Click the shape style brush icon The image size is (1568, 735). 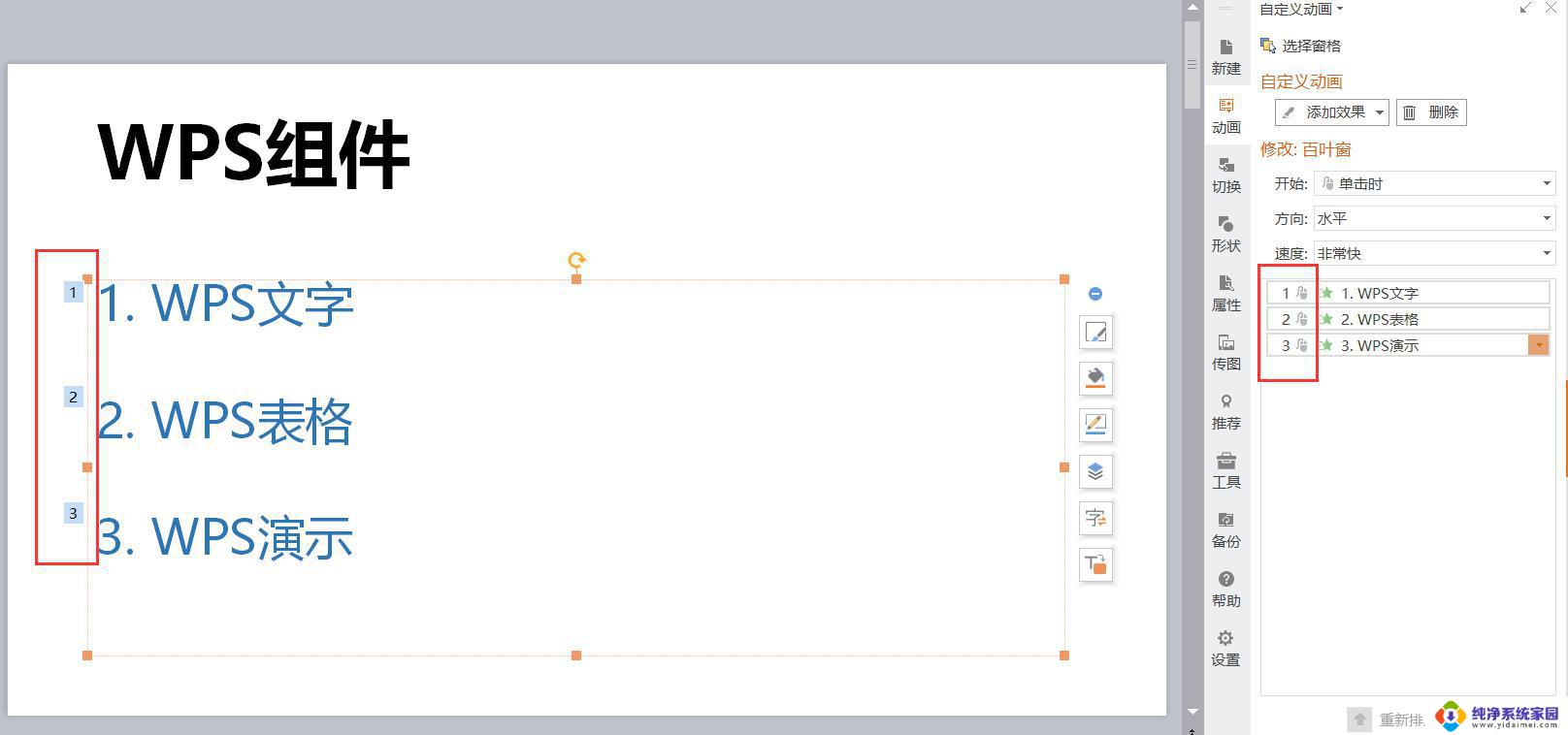(x=1095, y=333)
